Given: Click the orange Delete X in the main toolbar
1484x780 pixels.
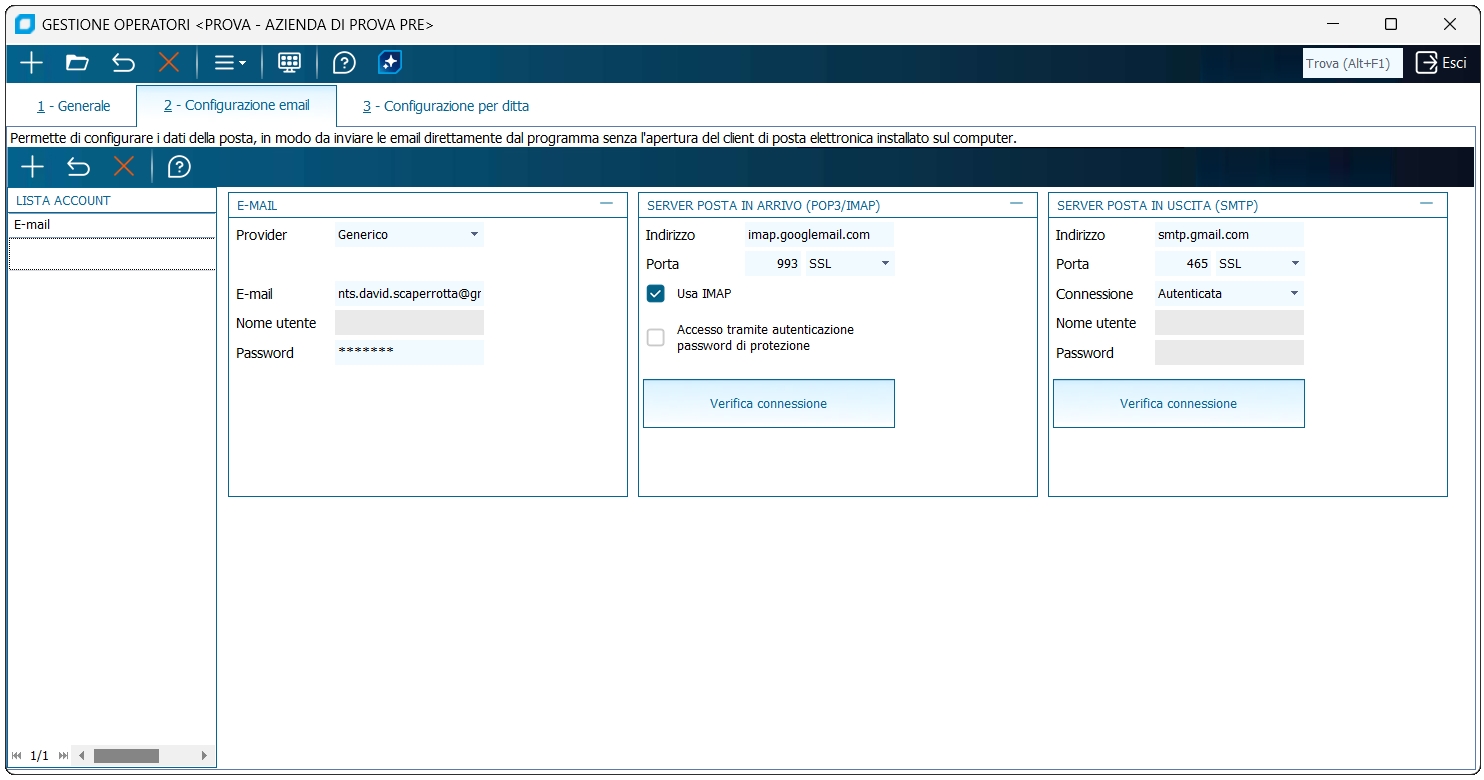Looking at the screenshot, I should click(169, 63).
